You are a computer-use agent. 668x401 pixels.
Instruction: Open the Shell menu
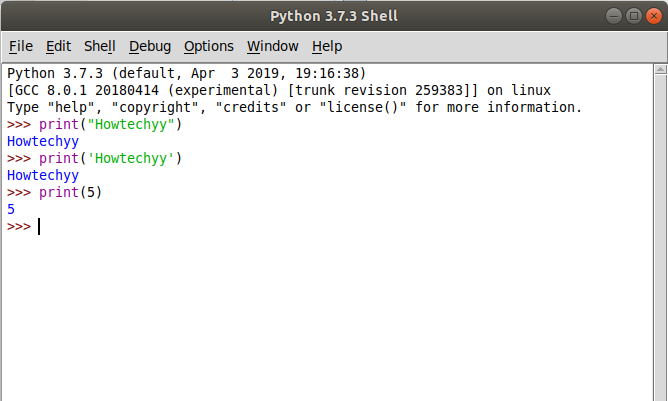click(100, 46)
